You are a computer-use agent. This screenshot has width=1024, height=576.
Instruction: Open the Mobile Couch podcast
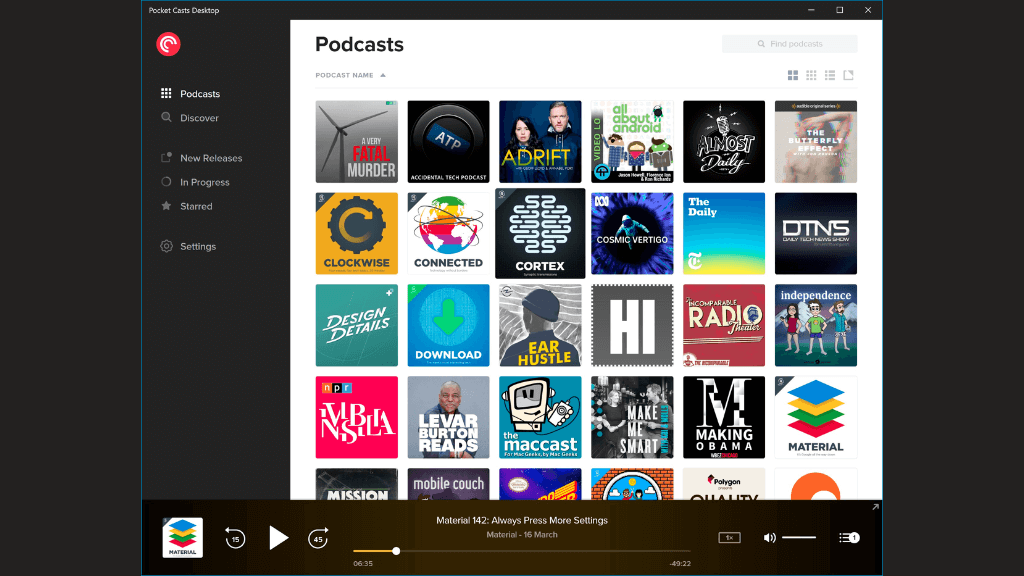(448, 484)
